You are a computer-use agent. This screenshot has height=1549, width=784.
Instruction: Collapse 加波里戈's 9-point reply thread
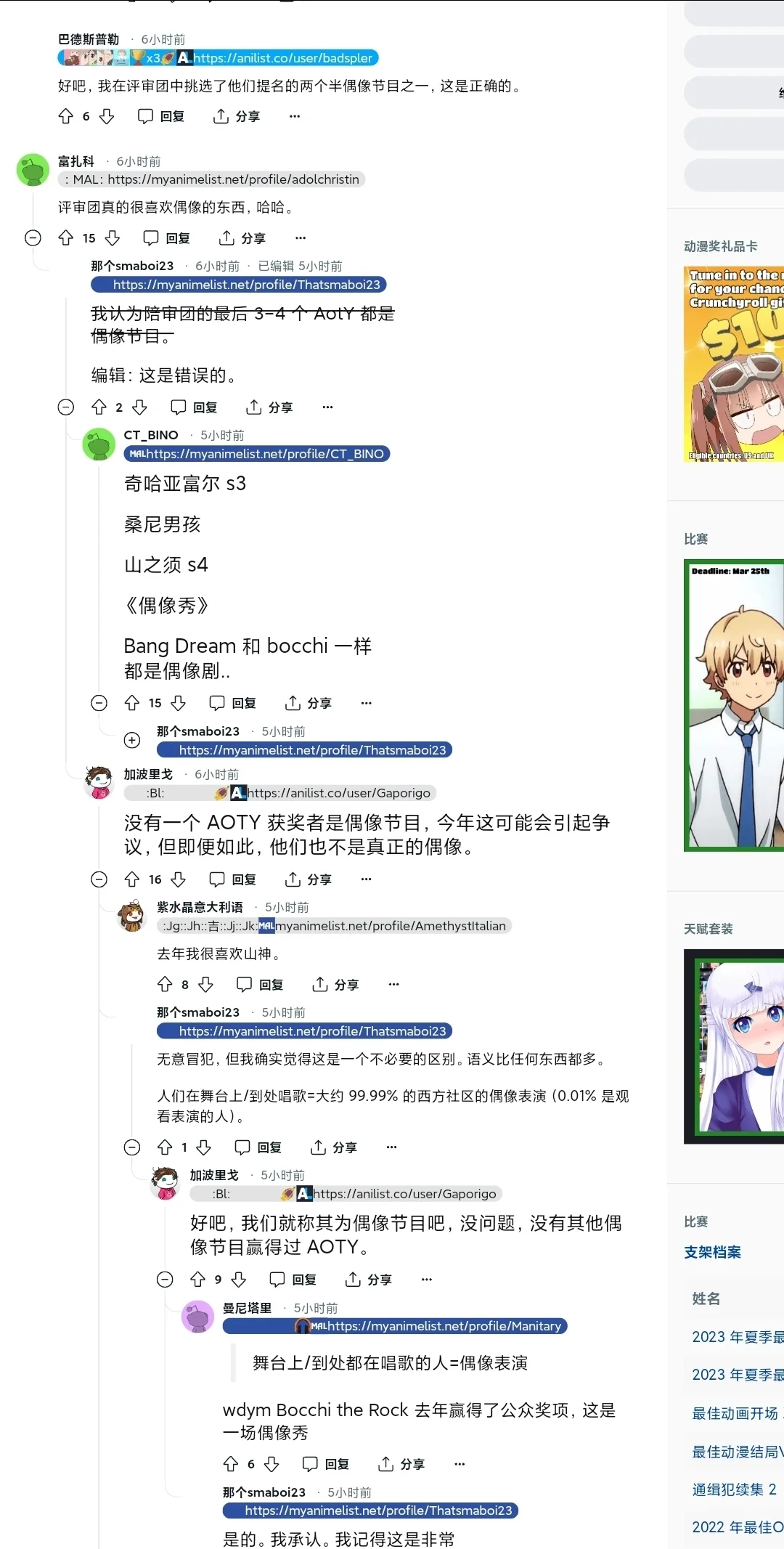pos(166,1280)
